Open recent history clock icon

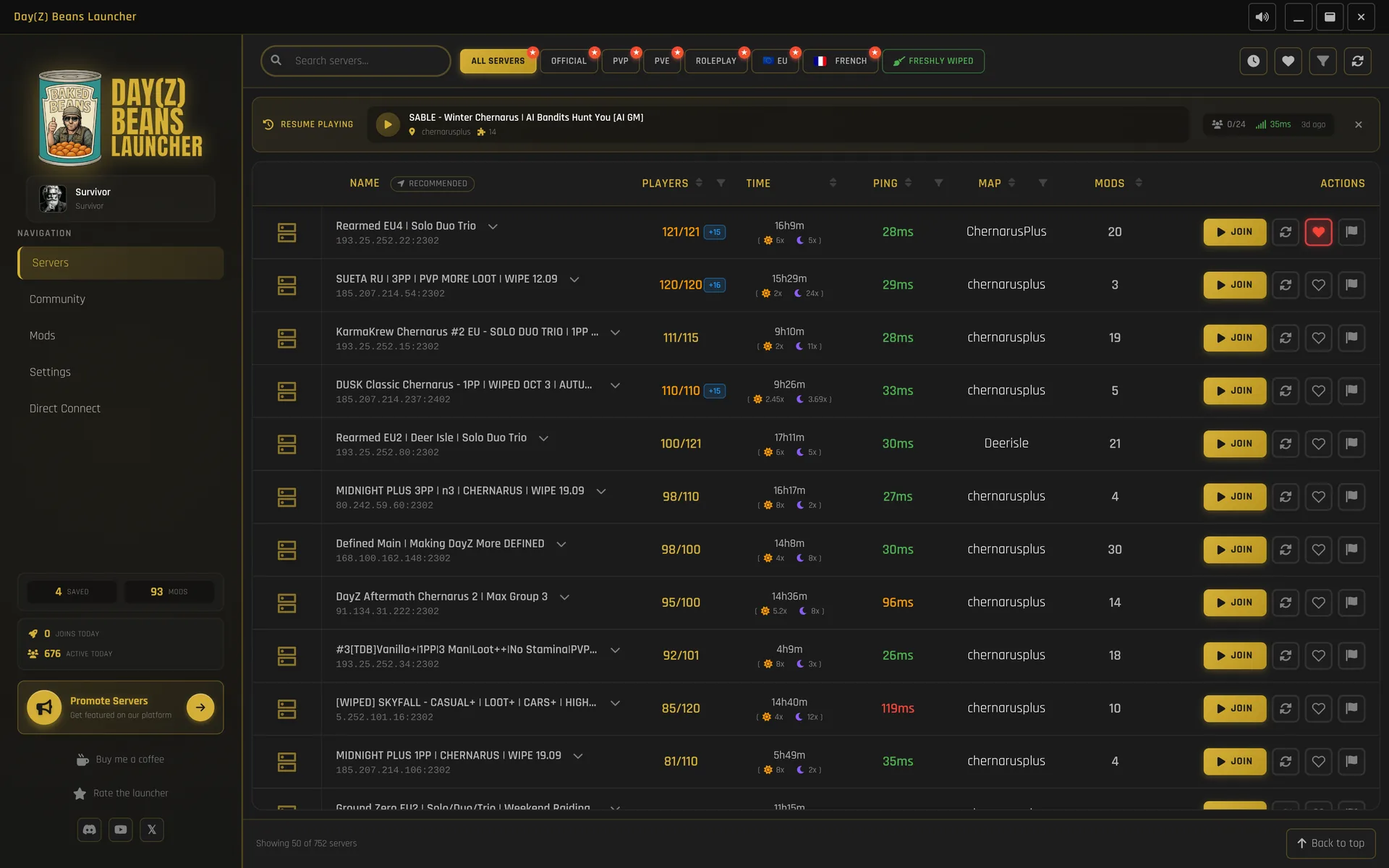[x=1253, y=61]
